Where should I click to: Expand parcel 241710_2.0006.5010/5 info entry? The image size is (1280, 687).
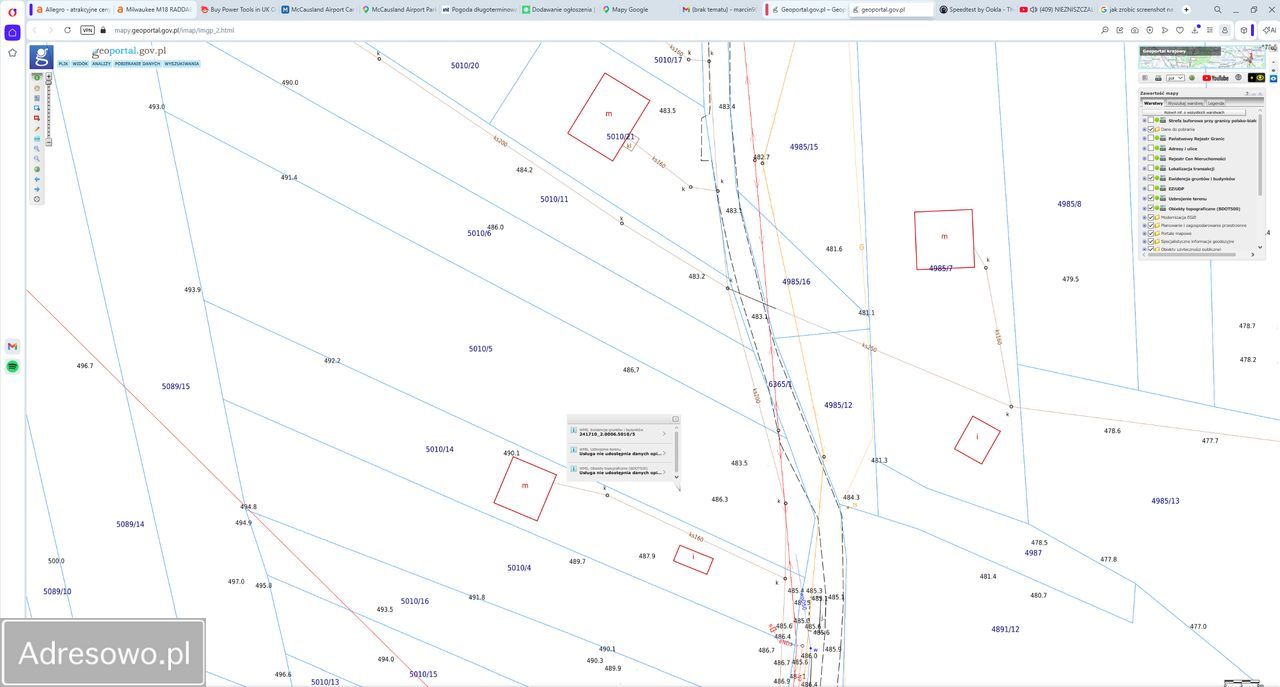[664, 433]
